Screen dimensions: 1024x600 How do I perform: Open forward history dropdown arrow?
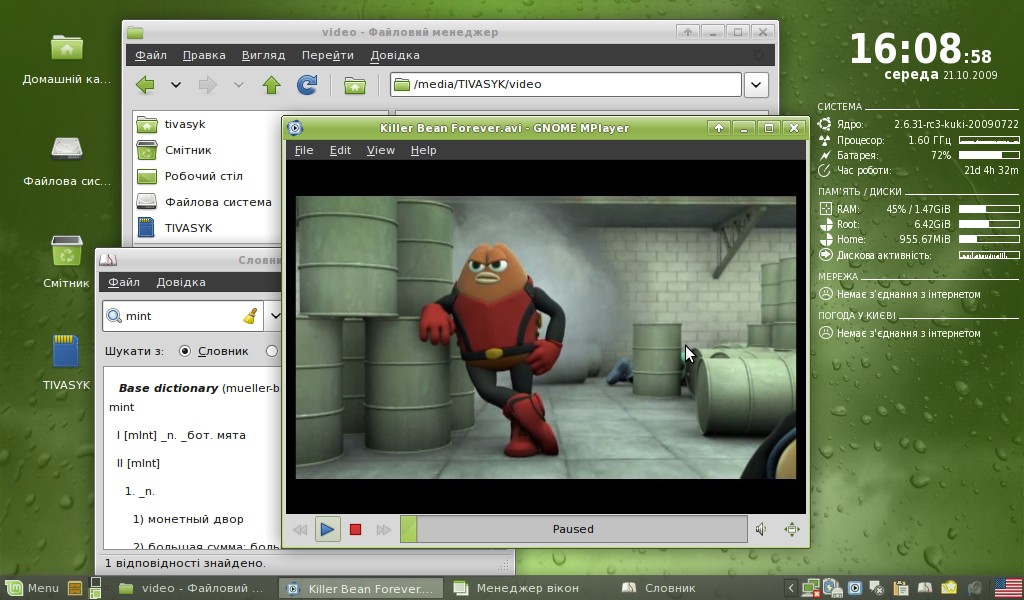238,84
